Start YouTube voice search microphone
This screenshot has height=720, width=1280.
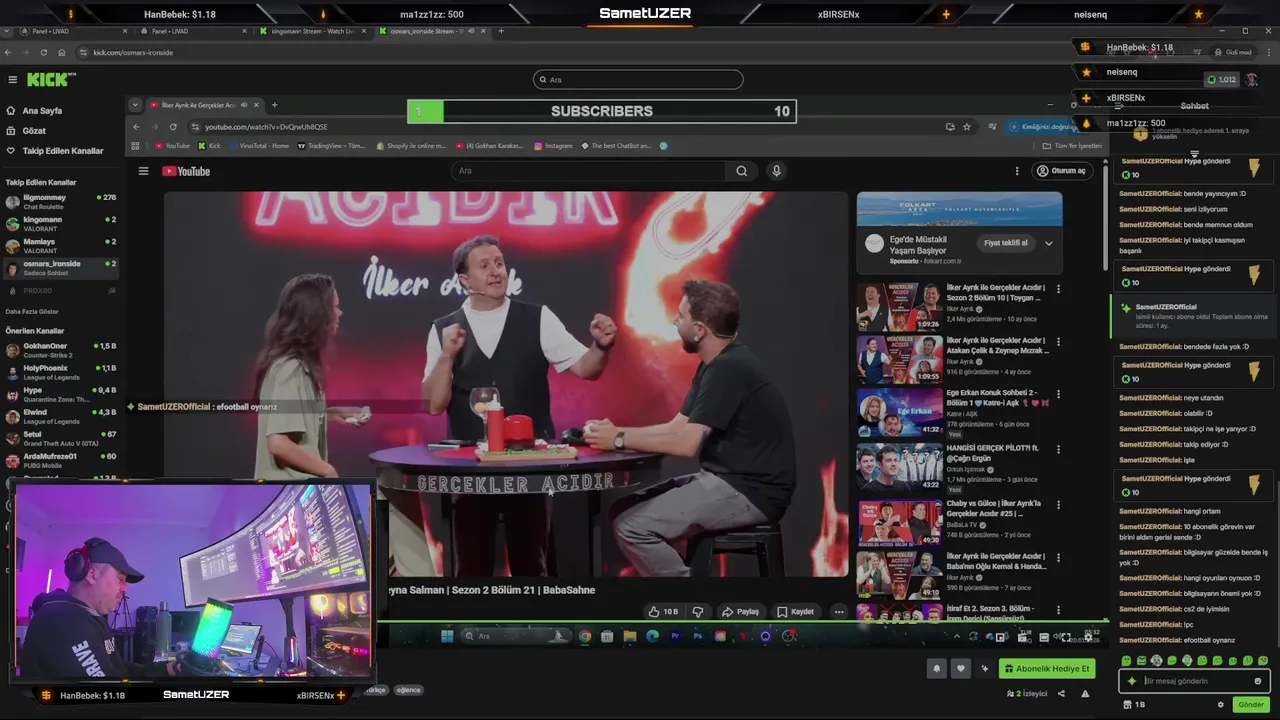point(776,171)
